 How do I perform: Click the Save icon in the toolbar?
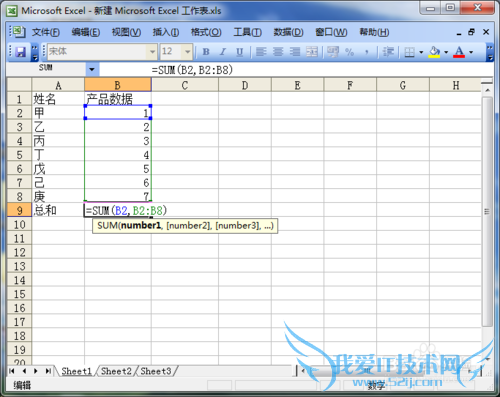click(x=21, y=52)
